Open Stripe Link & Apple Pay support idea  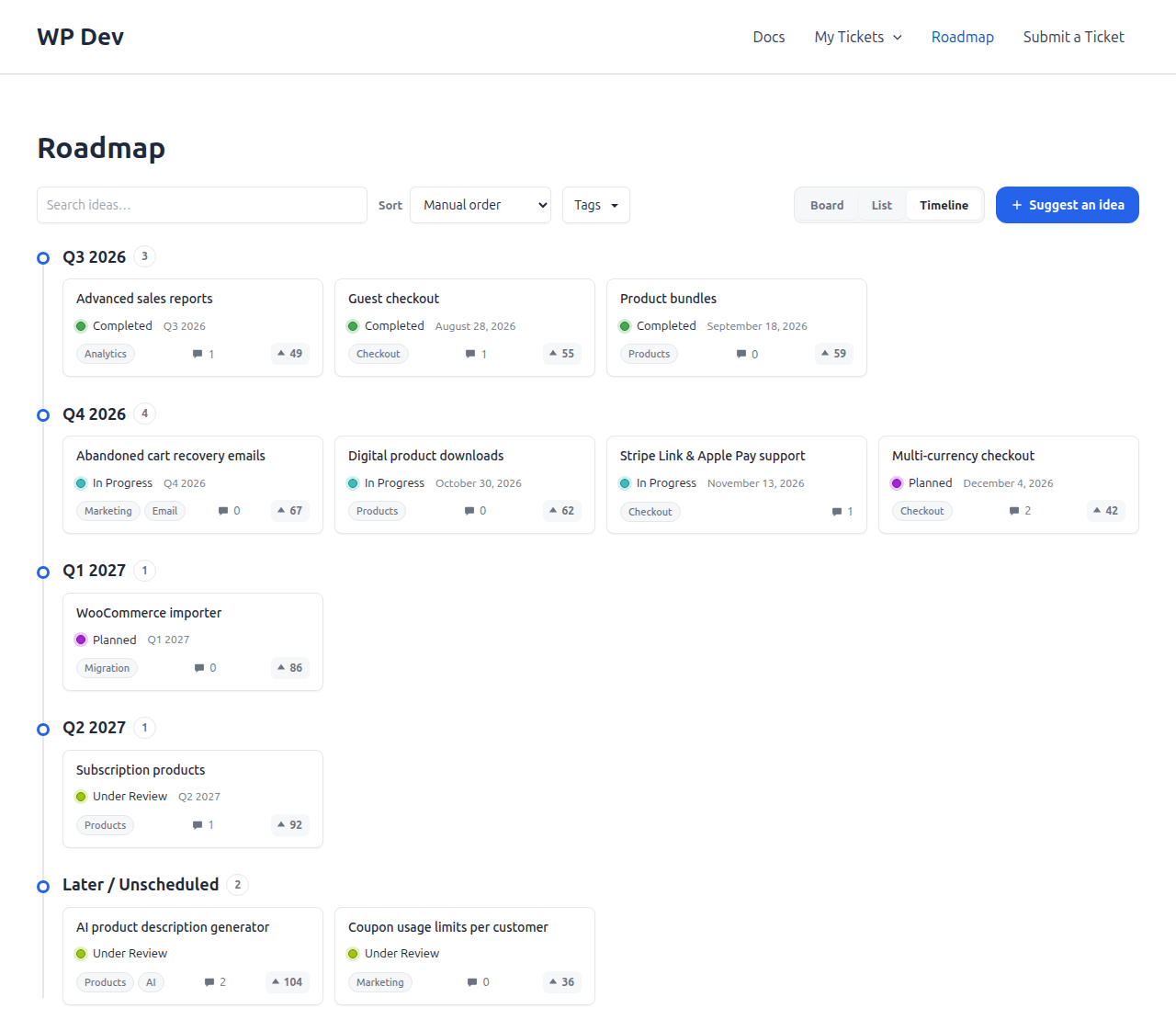712,456
